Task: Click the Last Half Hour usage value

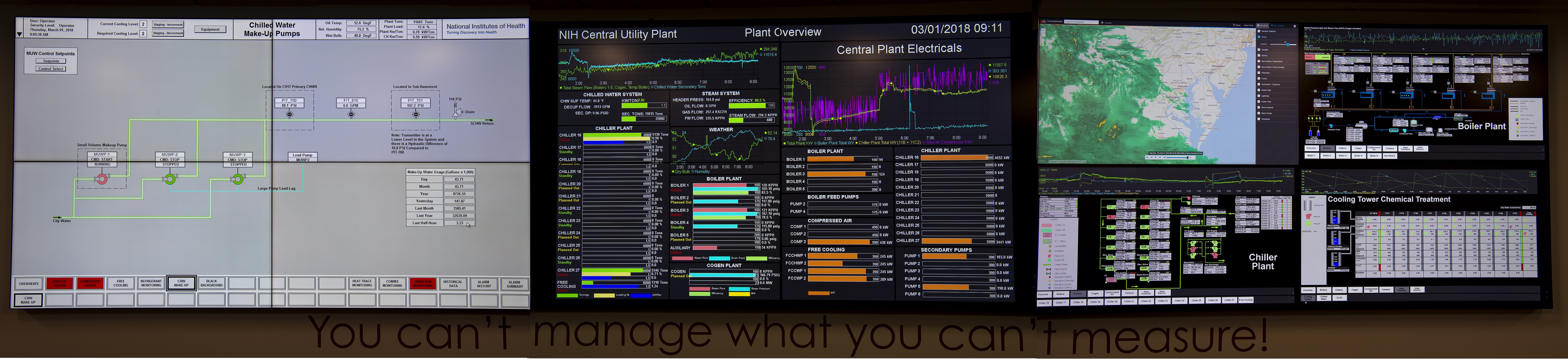Action: pos(460,223)
